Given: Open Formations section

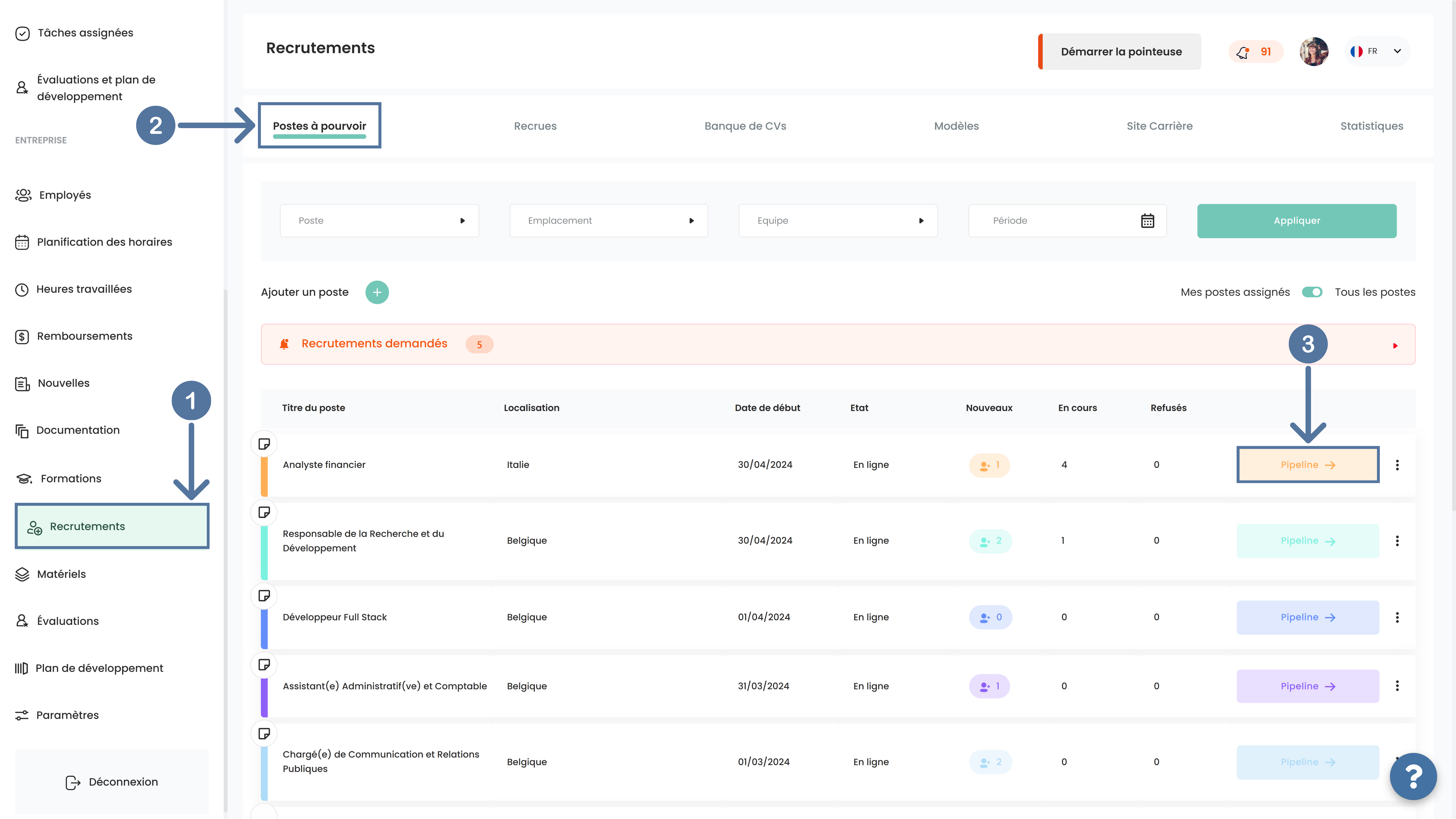Looking at the screenshot, I should coord(58,479).
